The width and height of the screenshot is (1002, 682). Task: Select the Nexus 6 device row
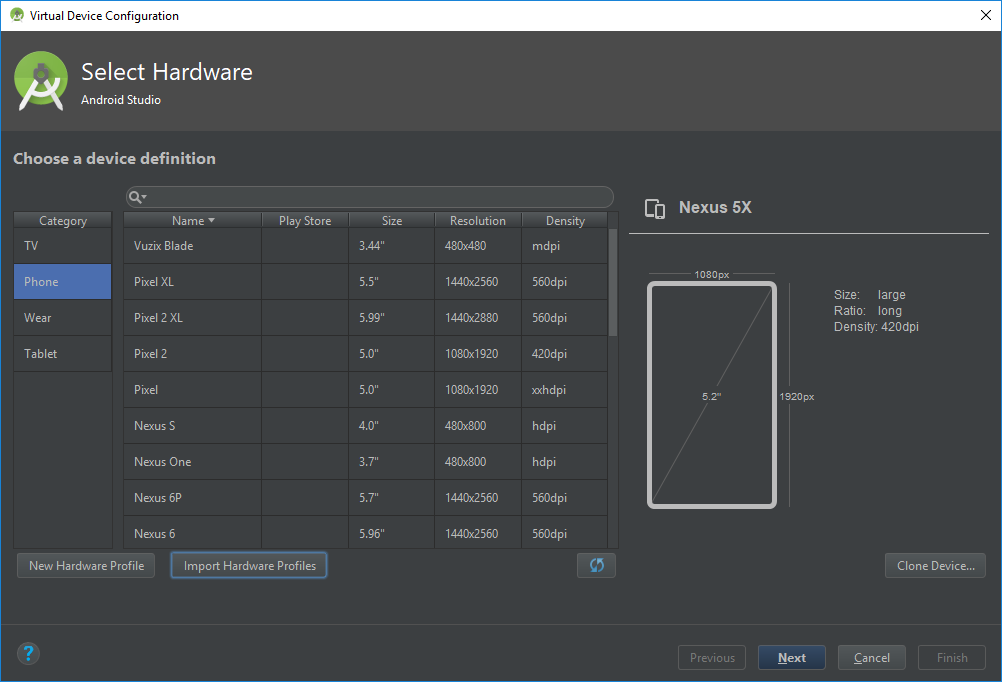pyautogui.click(x=366, y=532)
